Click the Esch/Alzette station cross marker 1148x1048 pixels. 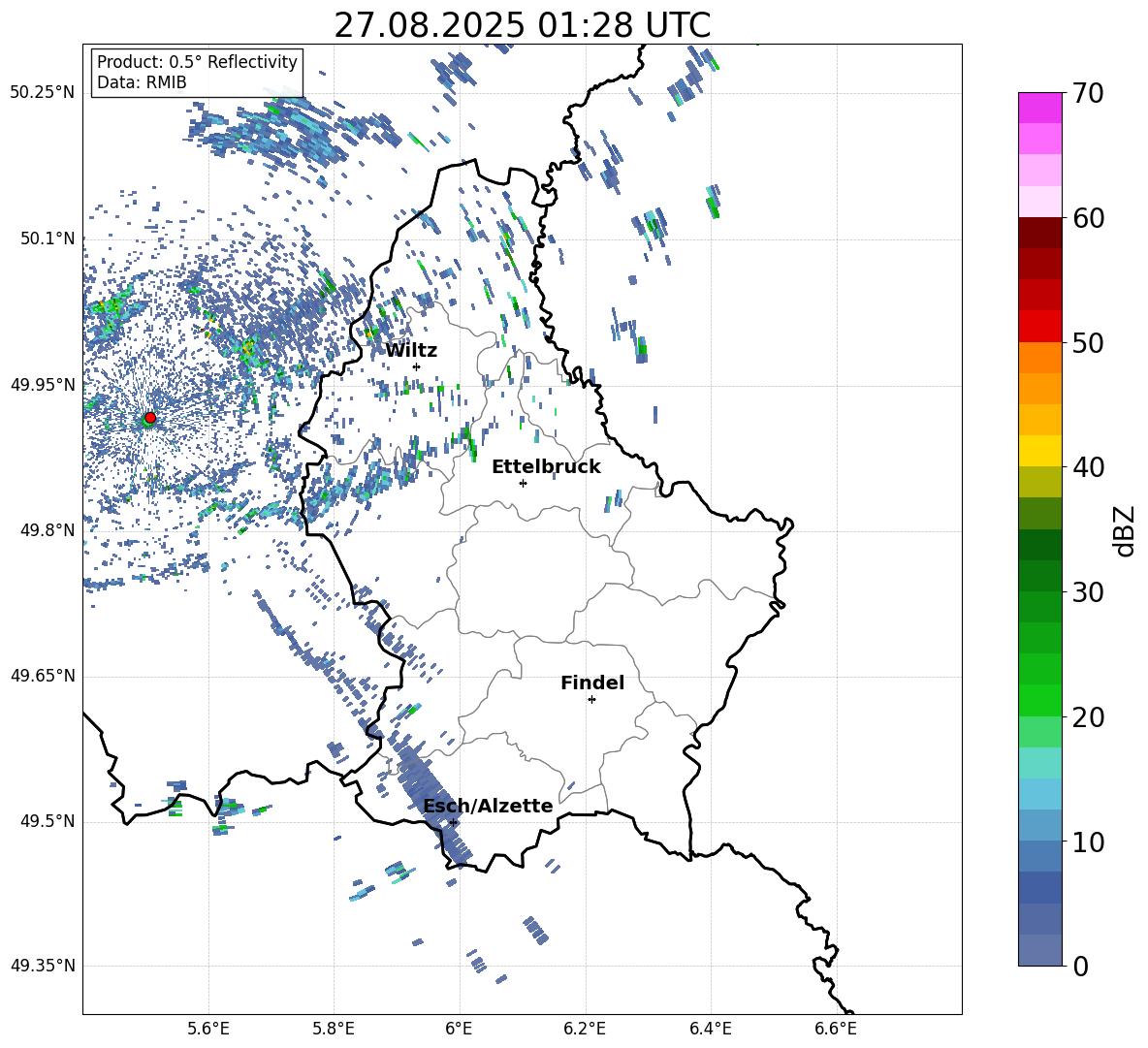pyautogui.click(x=453, y=822)
